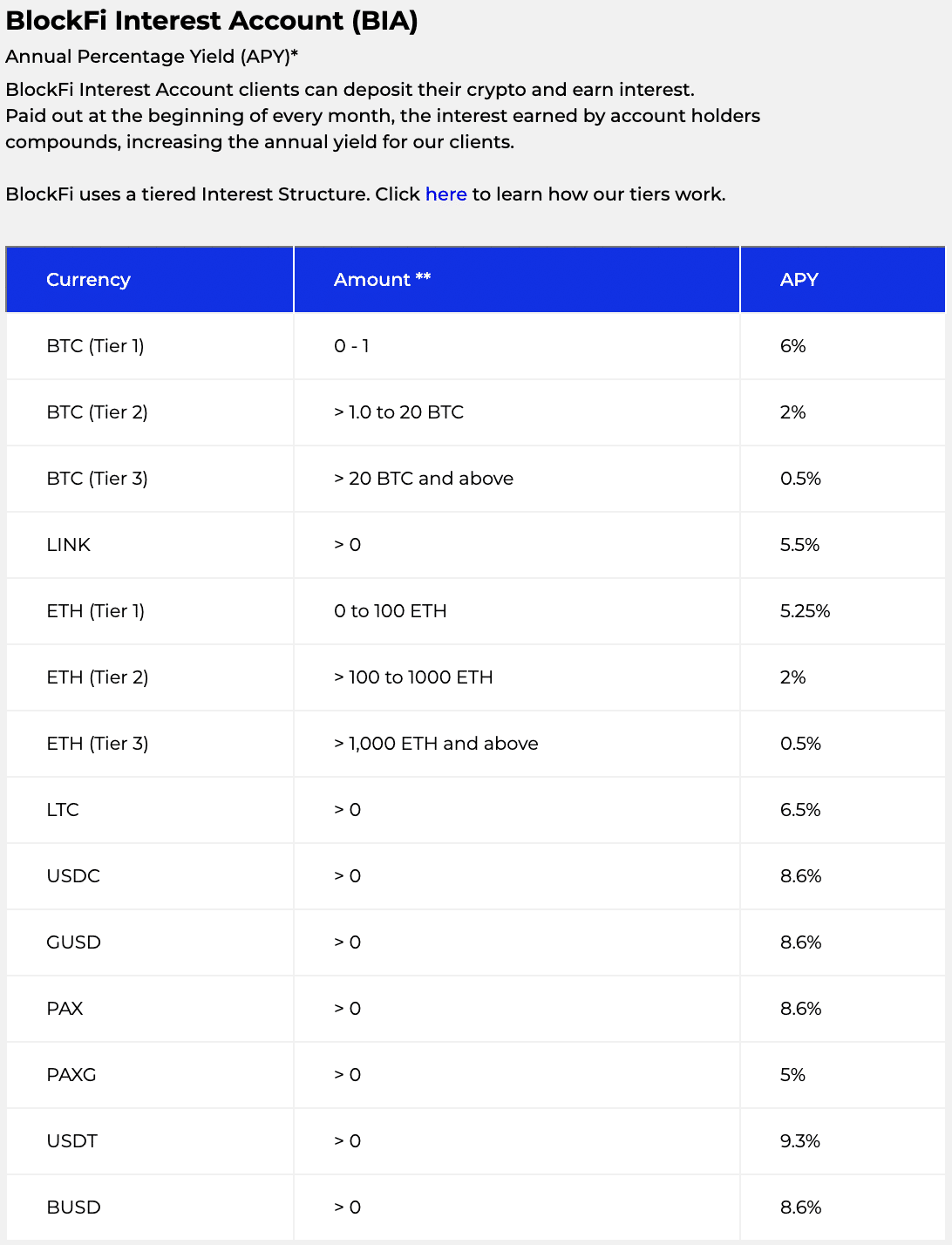Click the GUSD currency cell

[x=150, y=942]
